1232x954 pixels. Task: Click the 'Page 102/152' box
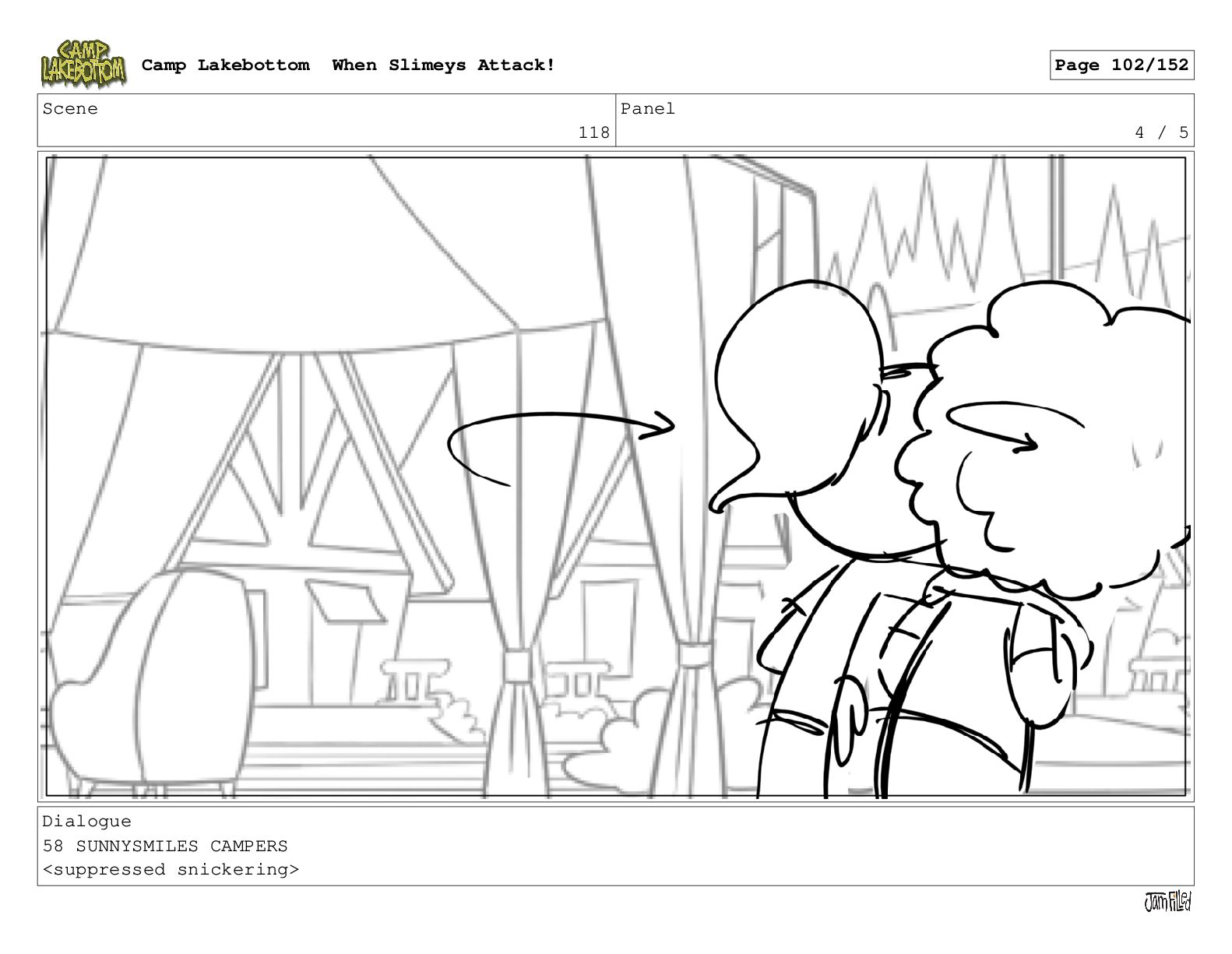pyautogui.click(x=1121, y=65)
